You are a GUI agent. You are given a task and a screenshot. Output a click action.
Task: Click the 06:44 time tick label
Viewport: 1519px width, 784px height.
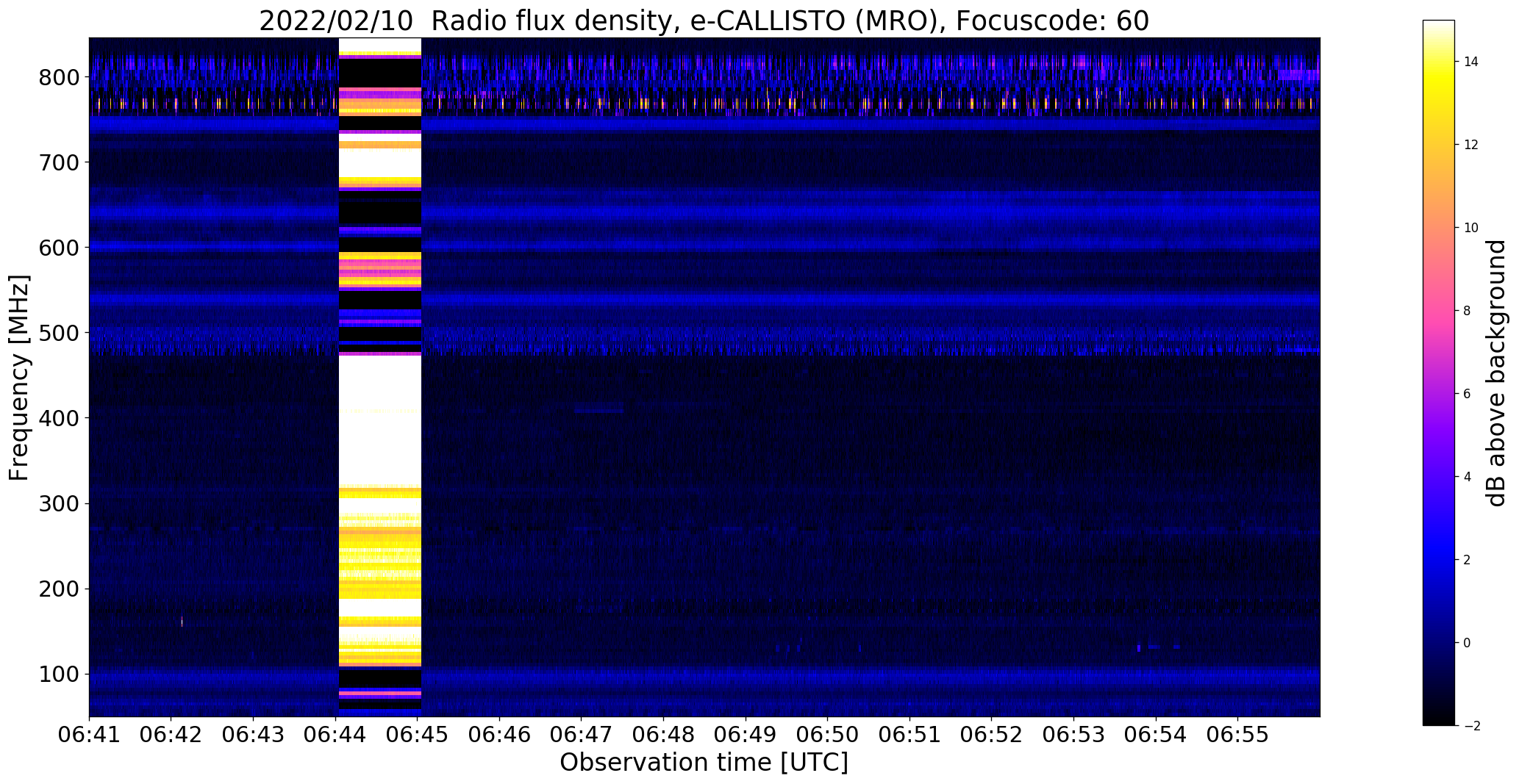click(x=335, y=734)
